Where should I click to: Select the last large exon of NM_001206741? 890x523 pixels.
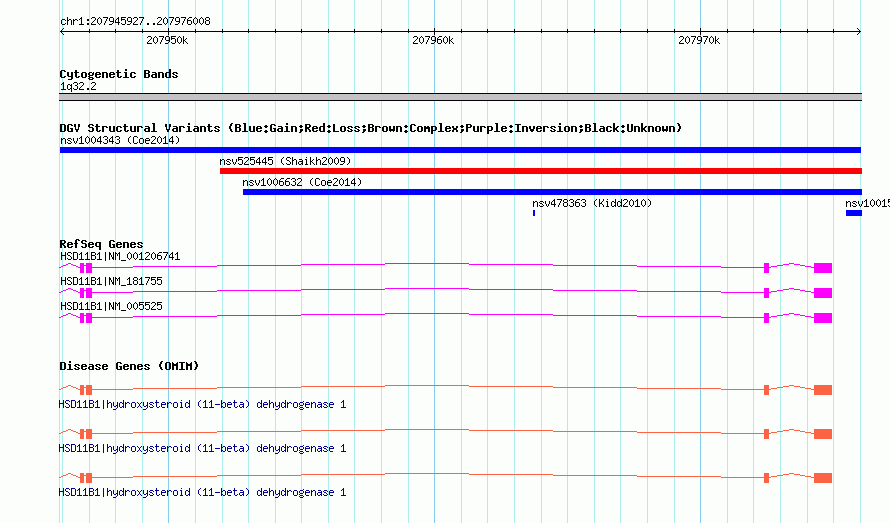[x=823, y=268]
